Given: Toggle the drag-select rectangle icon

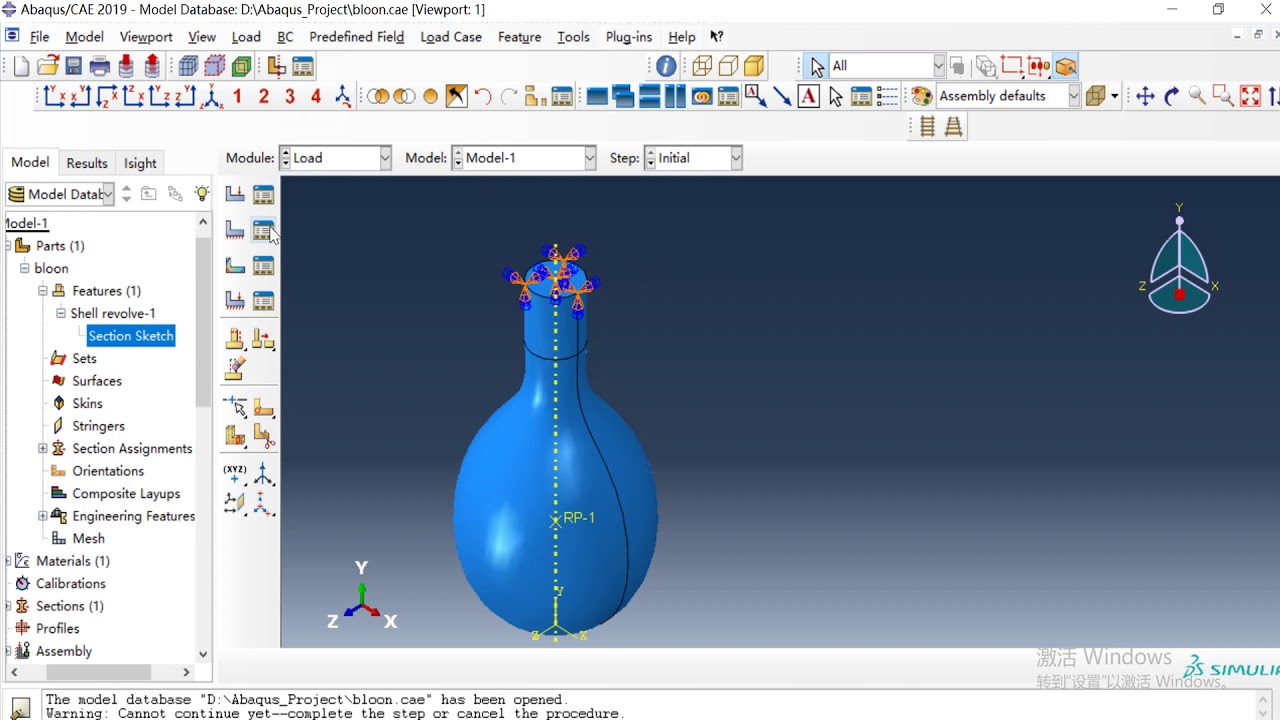Looking at the screenshot, I should 1012,67.
